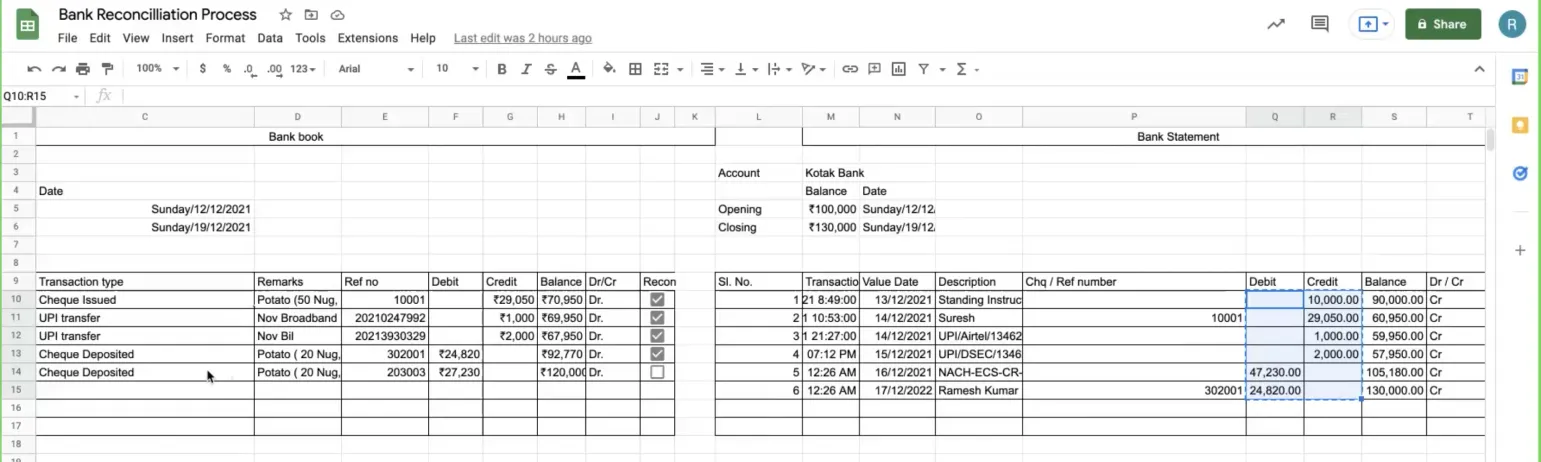The width and height of the screenshot is (1541, 462).
Task: Print the spreadsheet
Action: [x=83, y=69]
